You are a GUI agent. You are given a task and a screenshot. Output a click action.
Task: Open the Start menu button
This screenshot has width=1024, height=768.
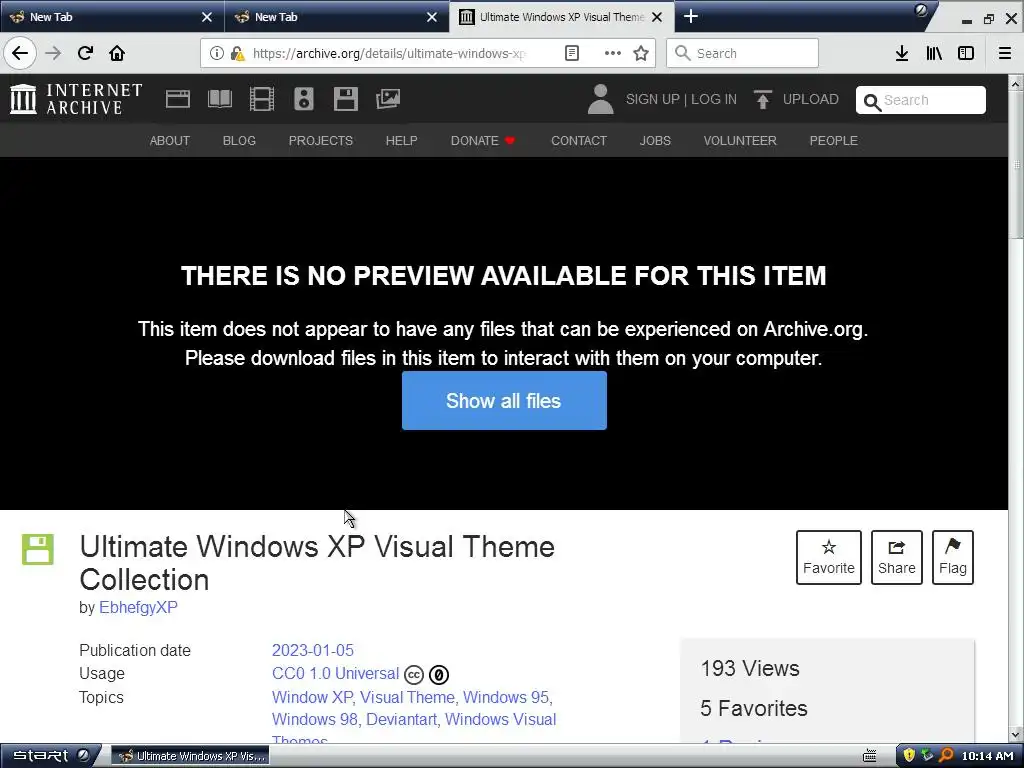pyautogui.click(x=50, y=756)
